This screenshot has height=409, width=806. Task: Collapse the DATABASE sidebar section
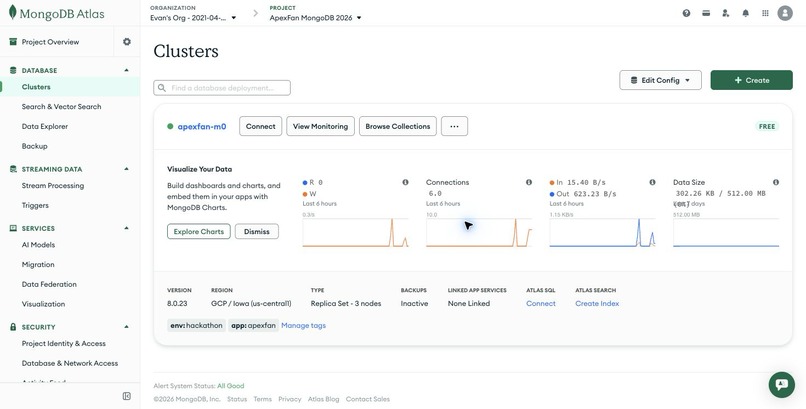click(x=126, y=70)
